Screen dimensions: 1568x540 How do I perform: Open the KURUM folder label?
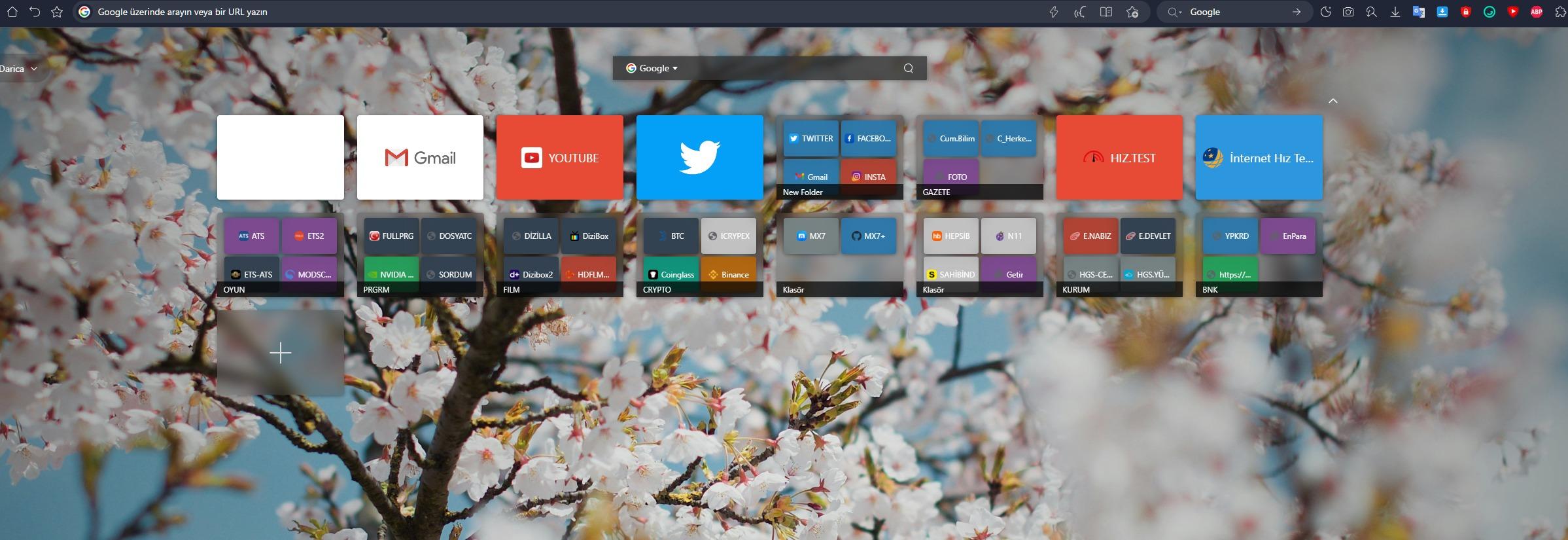(x=1076, y=289)
